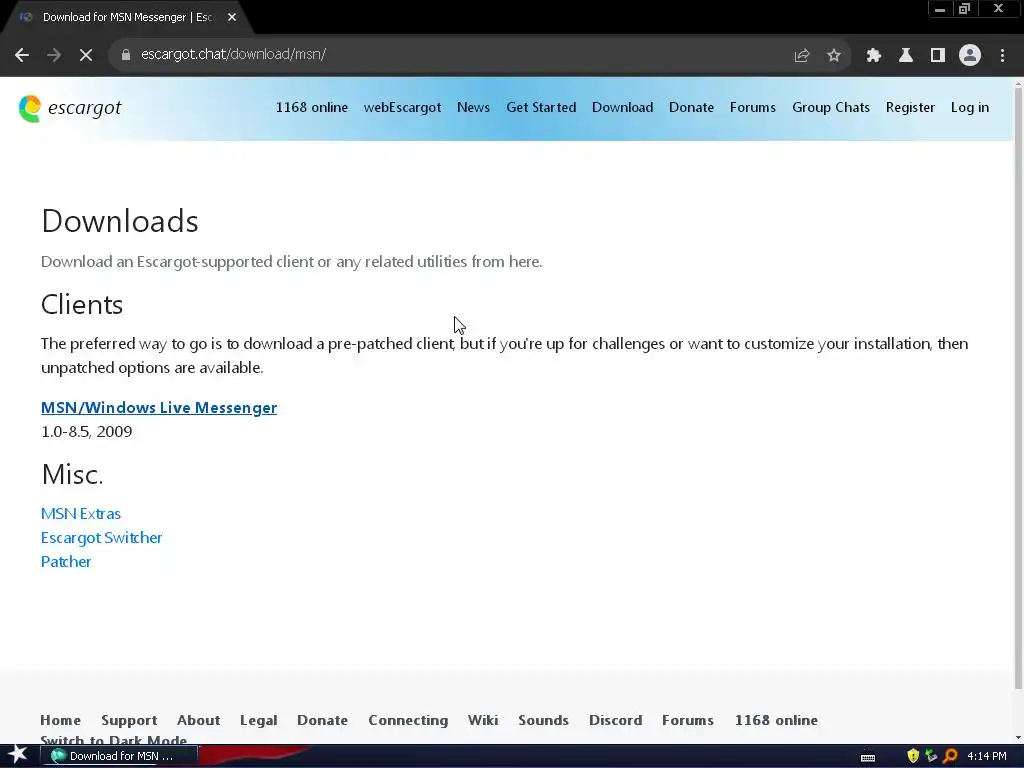Click the keyboard icon in system tray

click(868, 757)
